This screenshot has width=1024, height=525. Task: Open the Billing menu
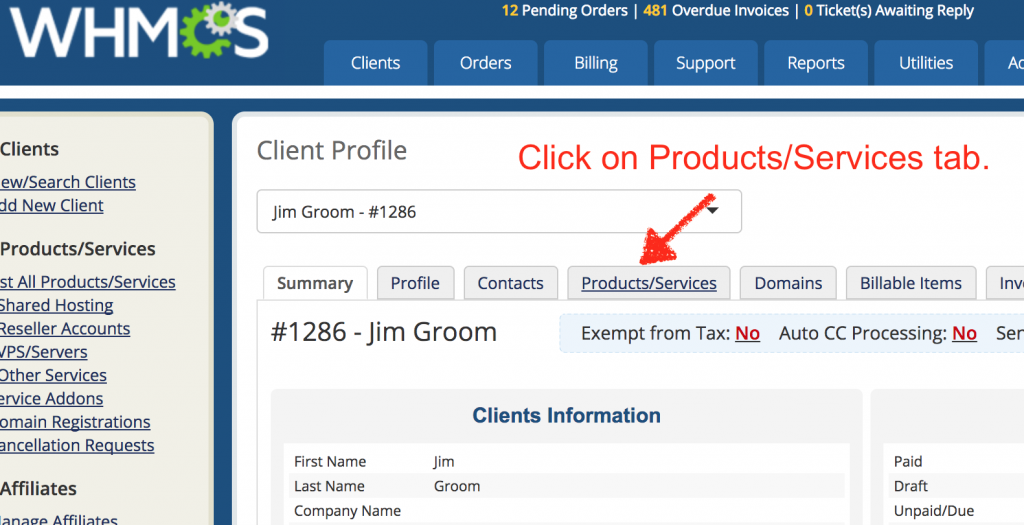(x=596, y=63)
